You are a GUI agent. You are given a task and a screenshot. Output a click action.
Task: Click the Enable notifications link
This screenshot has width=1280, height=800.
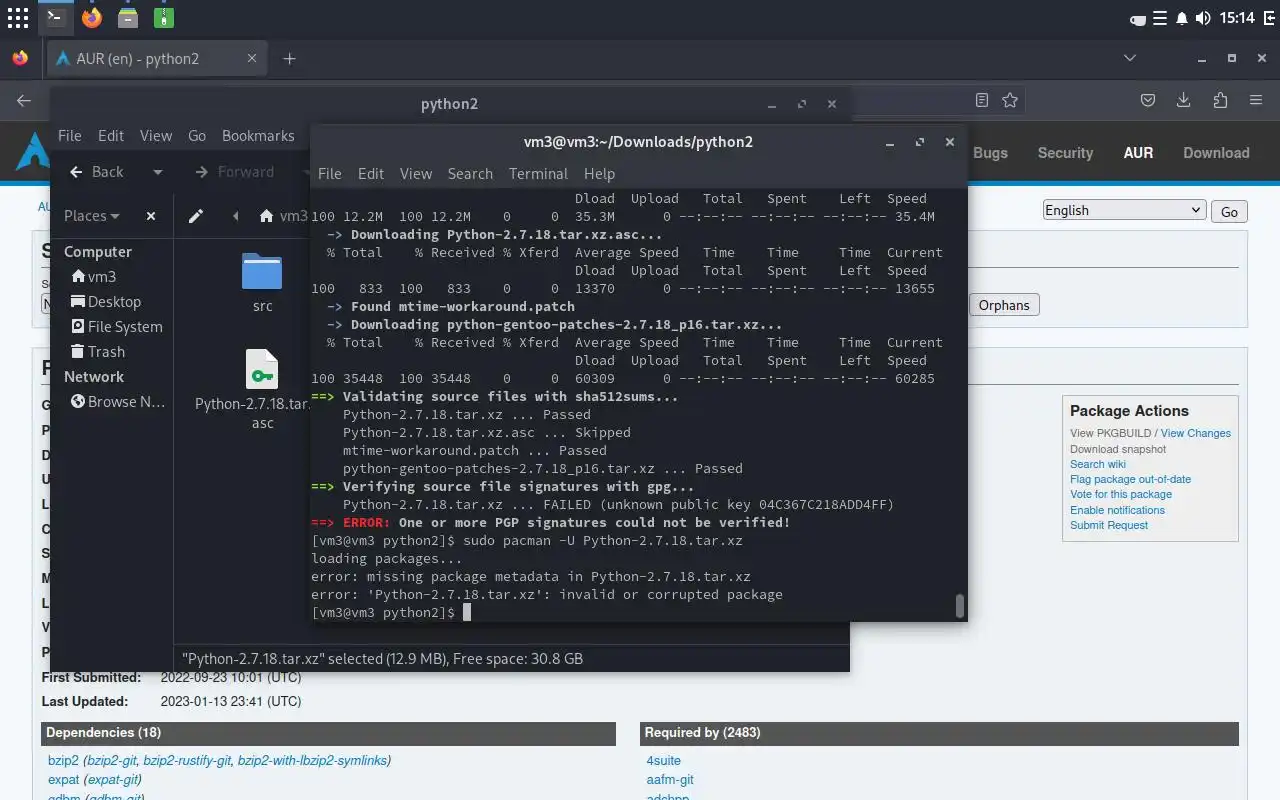[1117, 510]
